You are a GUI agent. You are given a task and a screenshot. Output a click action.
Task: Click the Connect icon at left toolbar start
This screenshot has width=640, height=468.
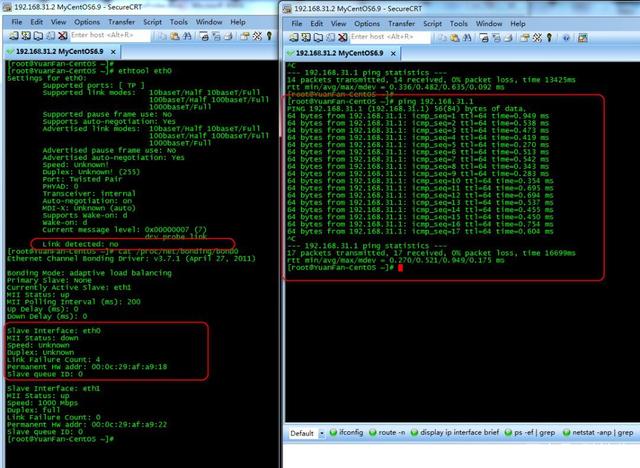14,36
